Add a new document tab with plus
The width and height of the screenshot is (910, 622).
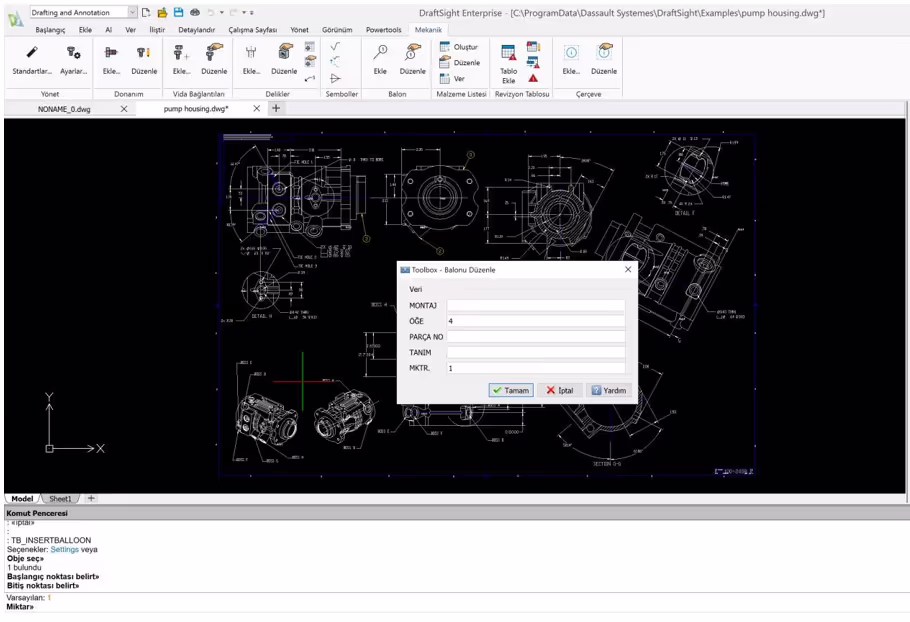(x=276, y=108)
